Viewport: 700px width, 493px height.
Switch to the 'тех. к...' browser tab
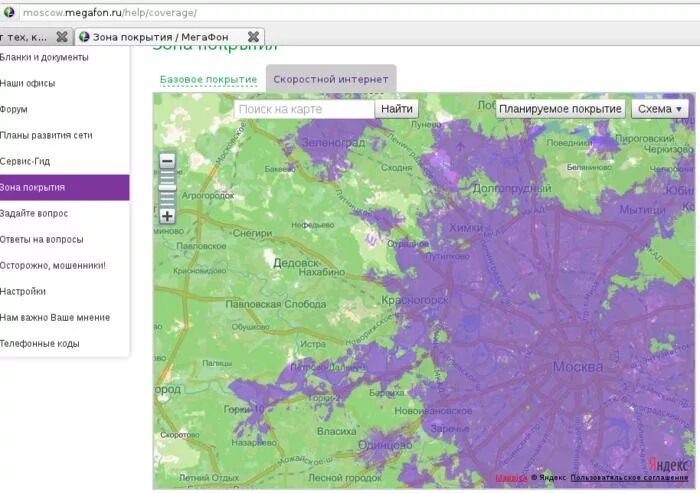click(36, 37)
